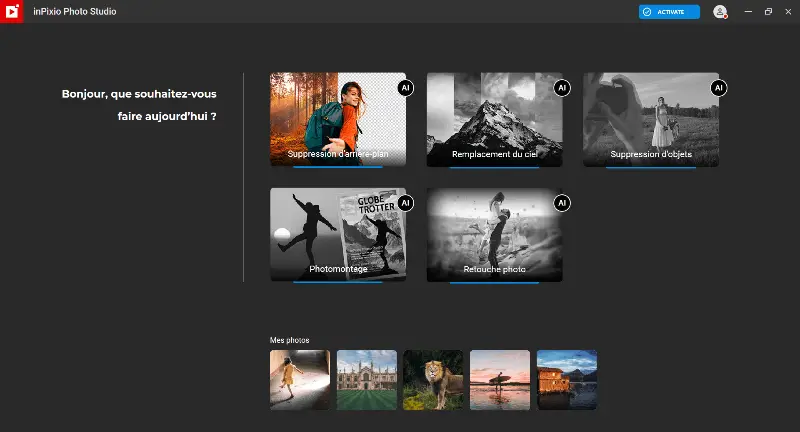The width and height of the screenshot is (800, 432).
Task: Click AI badge on Suppression d'arrière-plan tile
Action: [x=405, y=88]
